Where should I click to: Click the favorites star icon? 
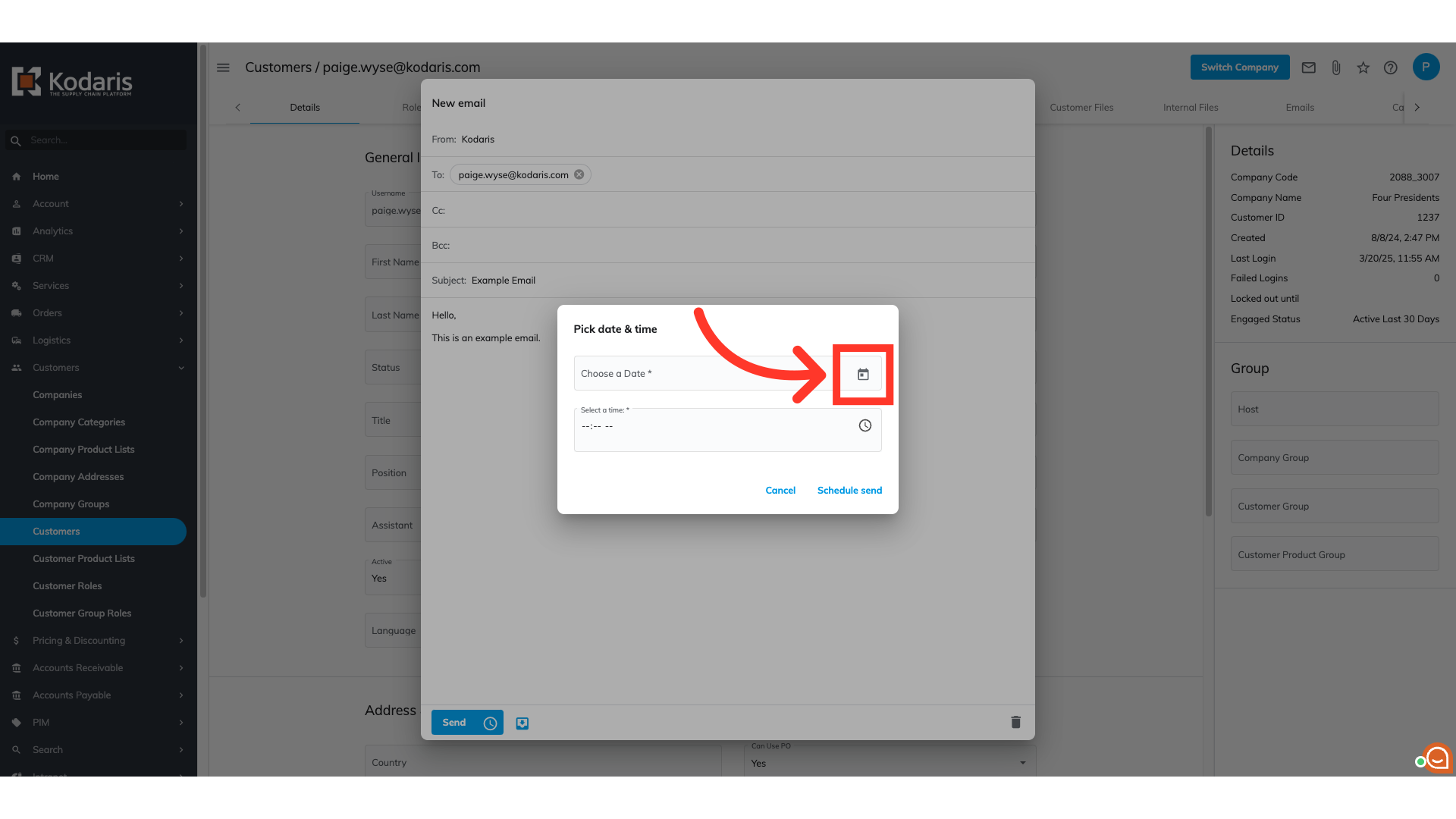(x=1363, y=67)
